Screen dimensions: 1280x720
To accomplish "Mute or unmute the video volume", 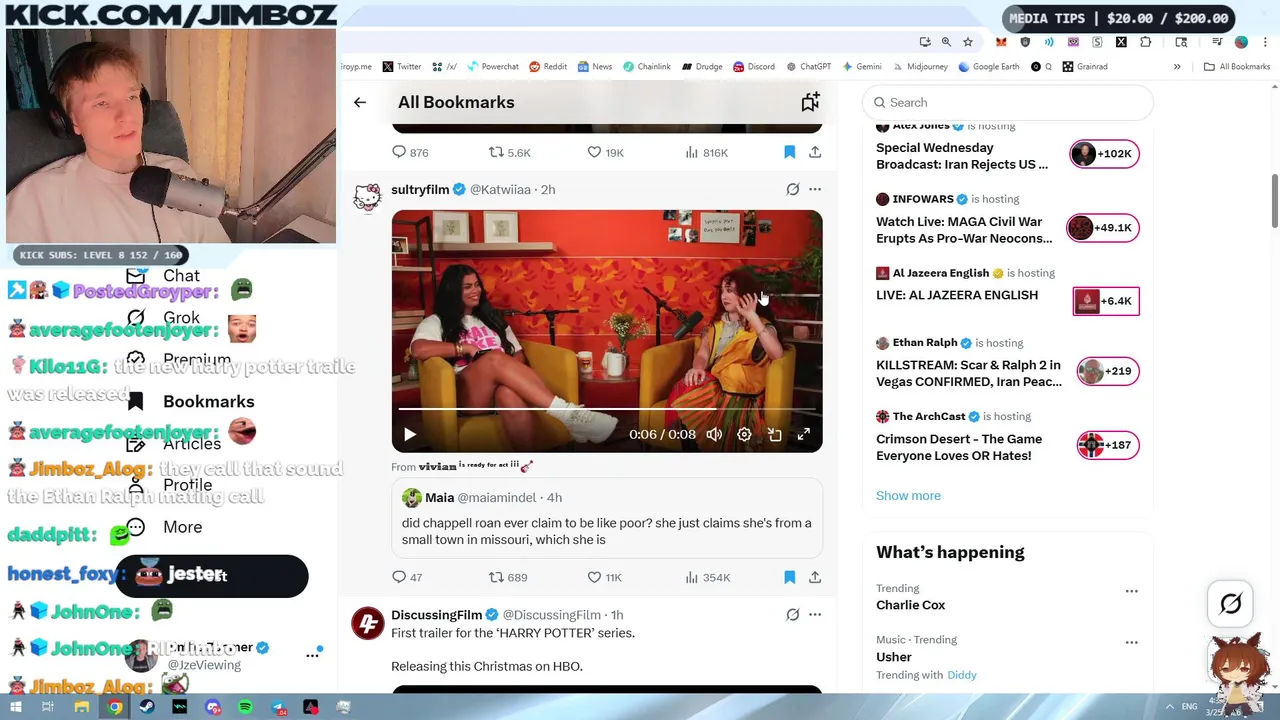I will (x=714, y=434).
